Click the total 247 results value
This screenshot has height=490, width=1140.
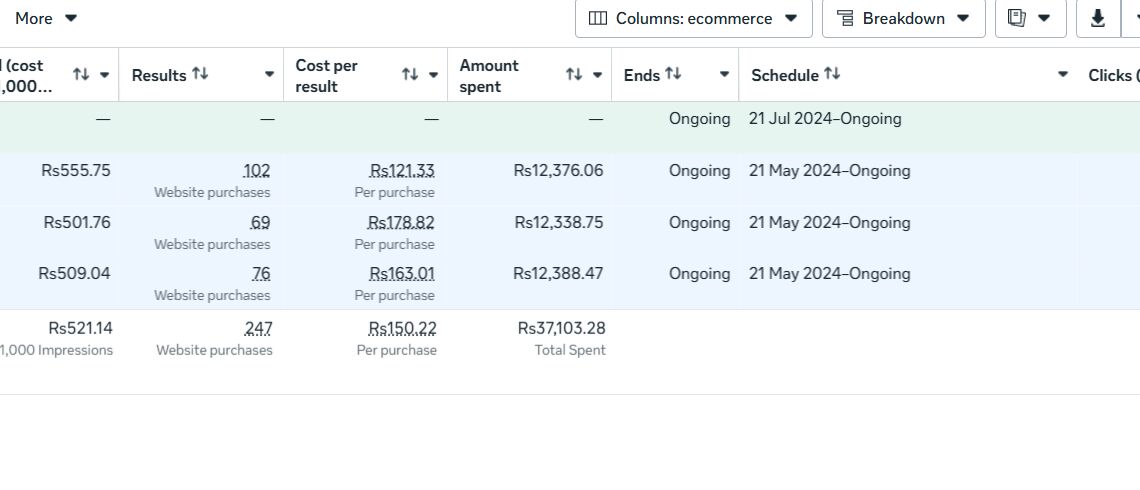258,329
